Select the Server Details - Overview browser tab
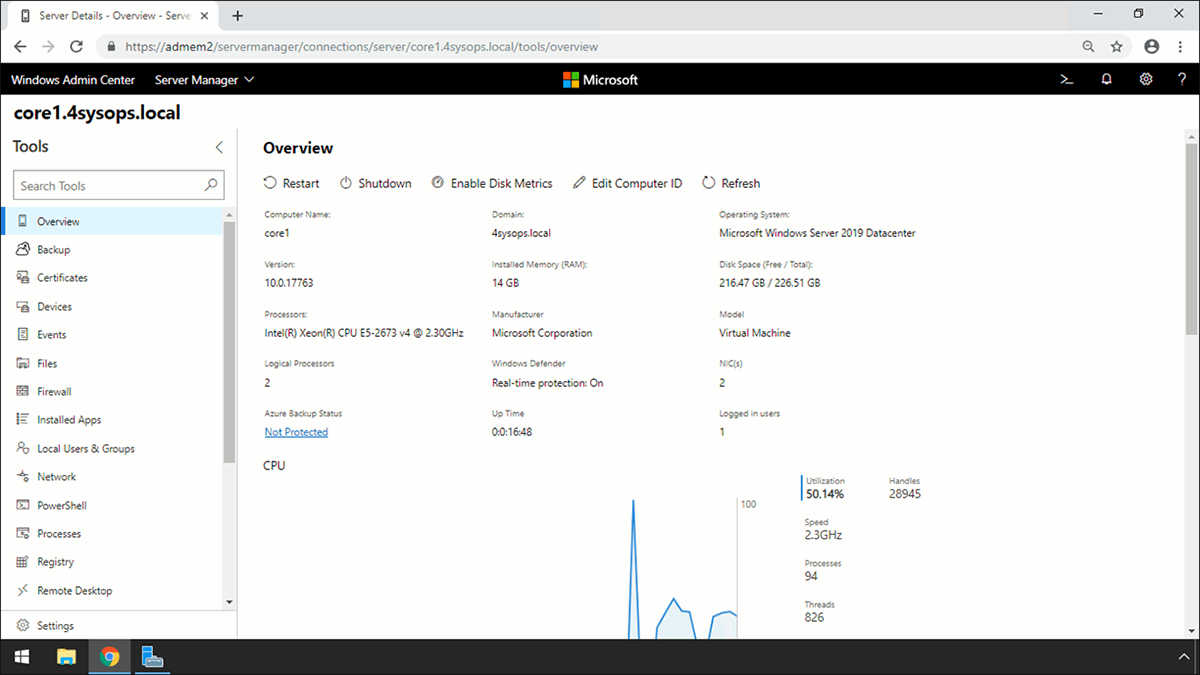This screenshot has width=1200, height=675. [110, 15]
